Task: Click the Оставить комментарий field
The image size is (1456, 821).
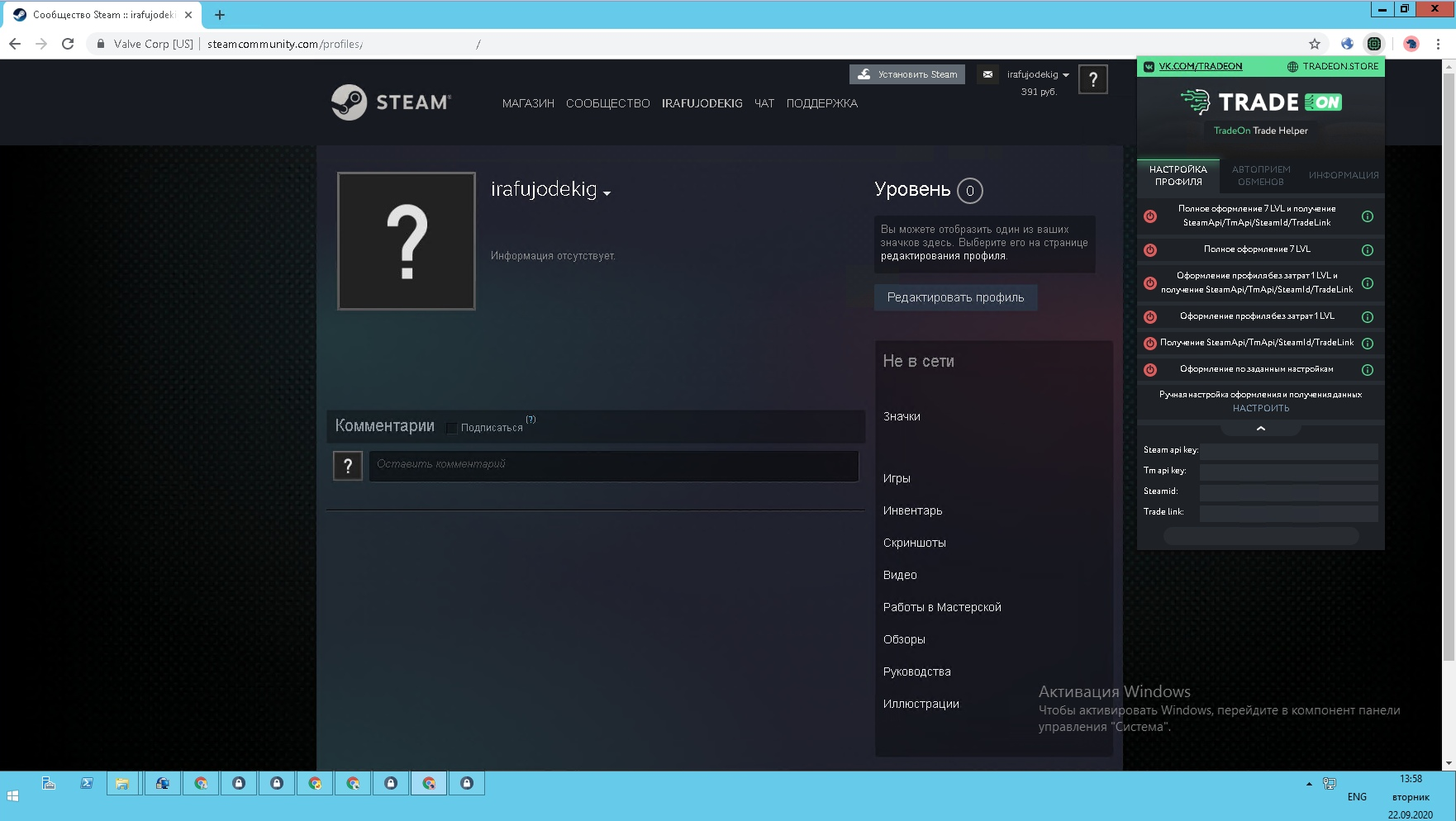Action: click(x=614, y=466)
